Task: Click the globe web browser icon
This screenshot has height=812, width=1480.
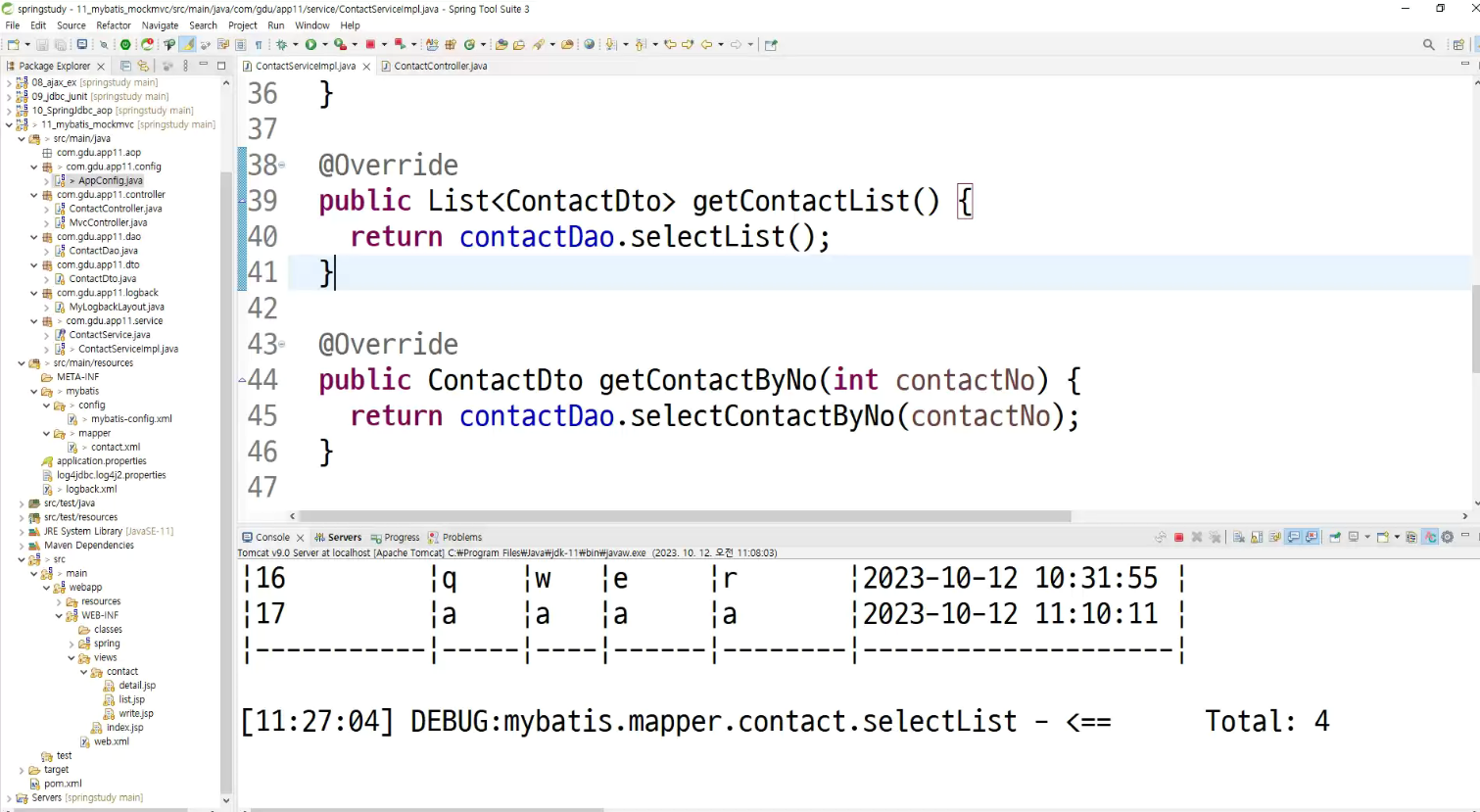Action: pyautogui.click(x=589, y=44)
